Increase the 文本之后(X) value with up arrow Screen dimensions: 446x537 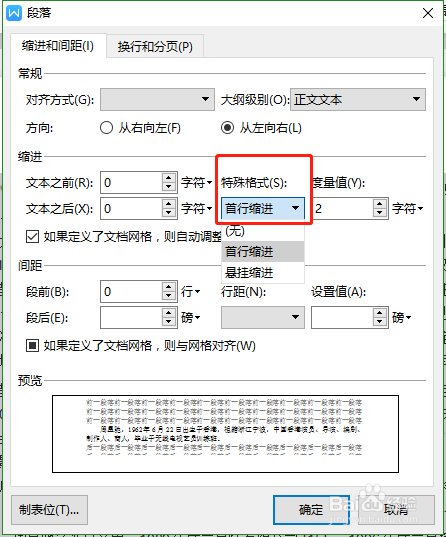(x=169, y=204)
